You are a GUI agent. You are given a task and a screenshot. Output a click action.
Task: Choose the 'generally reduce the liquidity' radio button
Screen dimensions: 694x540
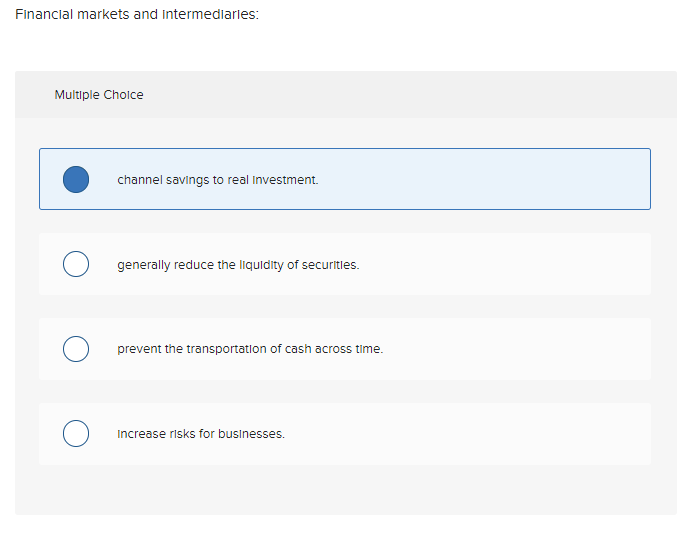coord(76,264)
